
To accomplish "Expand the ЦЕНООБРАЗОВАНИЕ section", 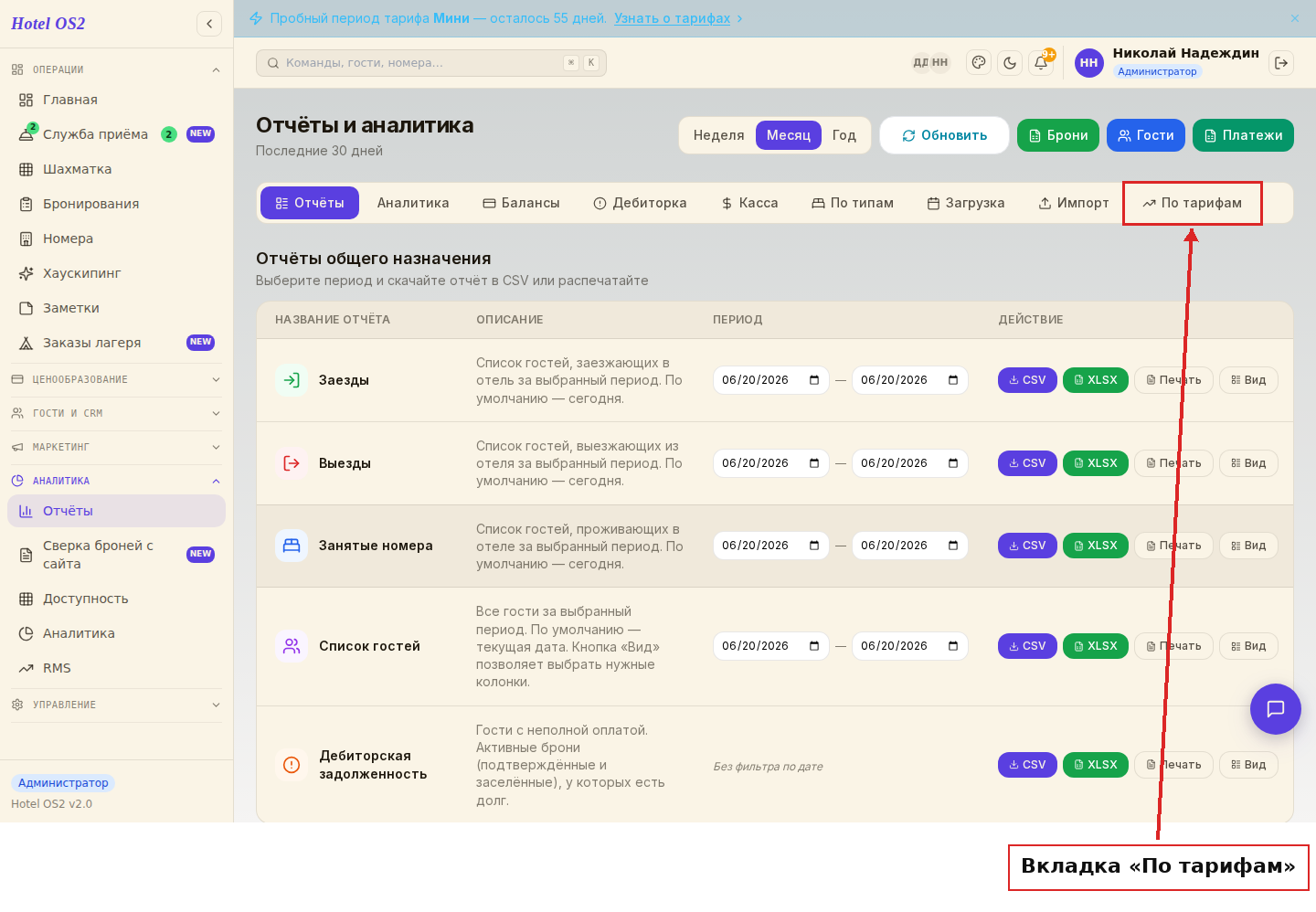I will pyautogui.click(x=116, y=379).
